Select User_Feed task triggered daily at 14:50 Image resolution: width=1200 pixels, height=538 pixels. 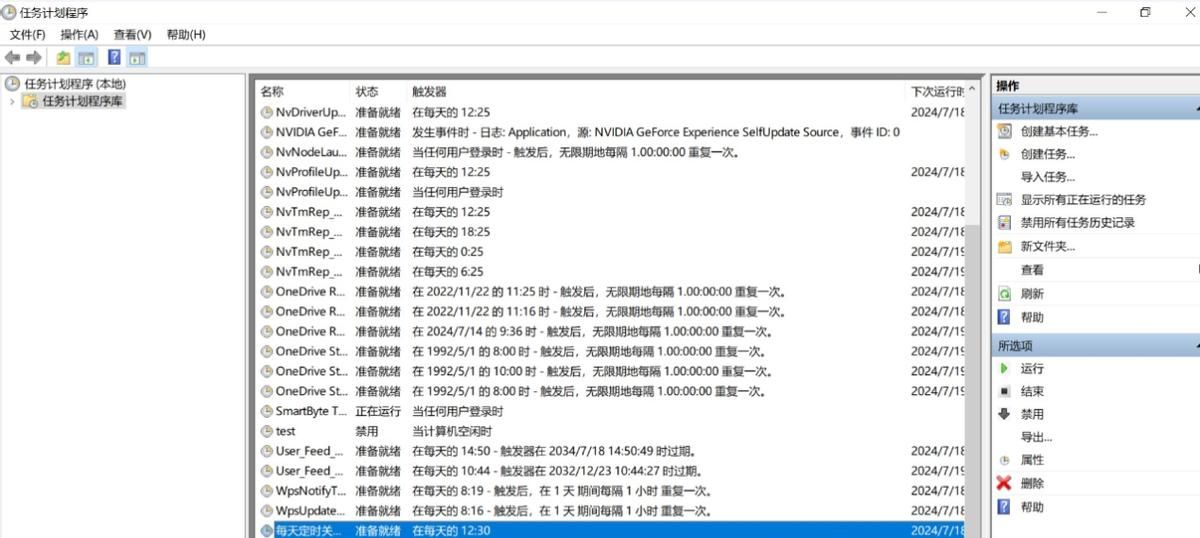610,451
